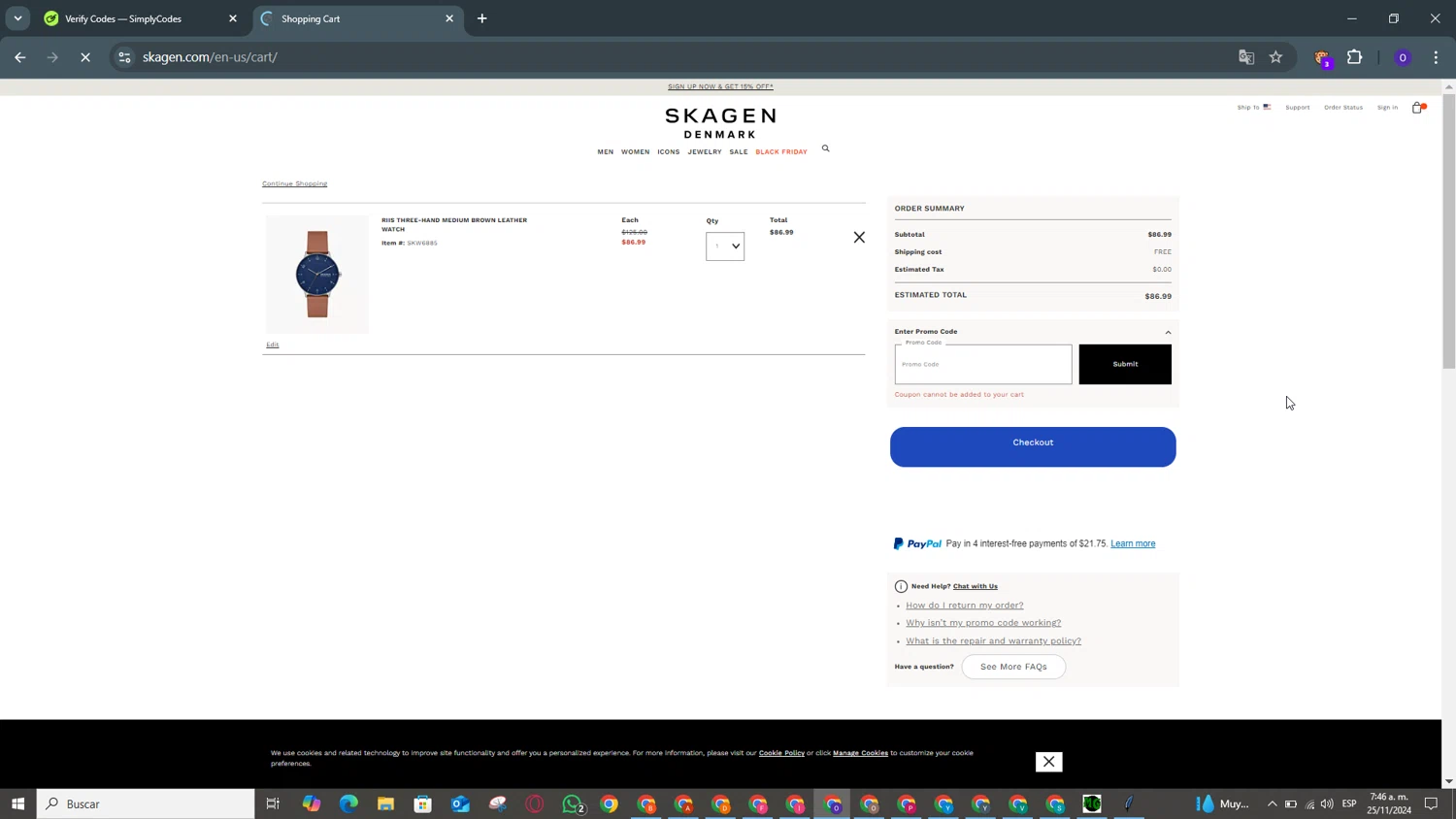Click the Edit link under the watch
The image size is (1456, 819).
coord(273,344)
